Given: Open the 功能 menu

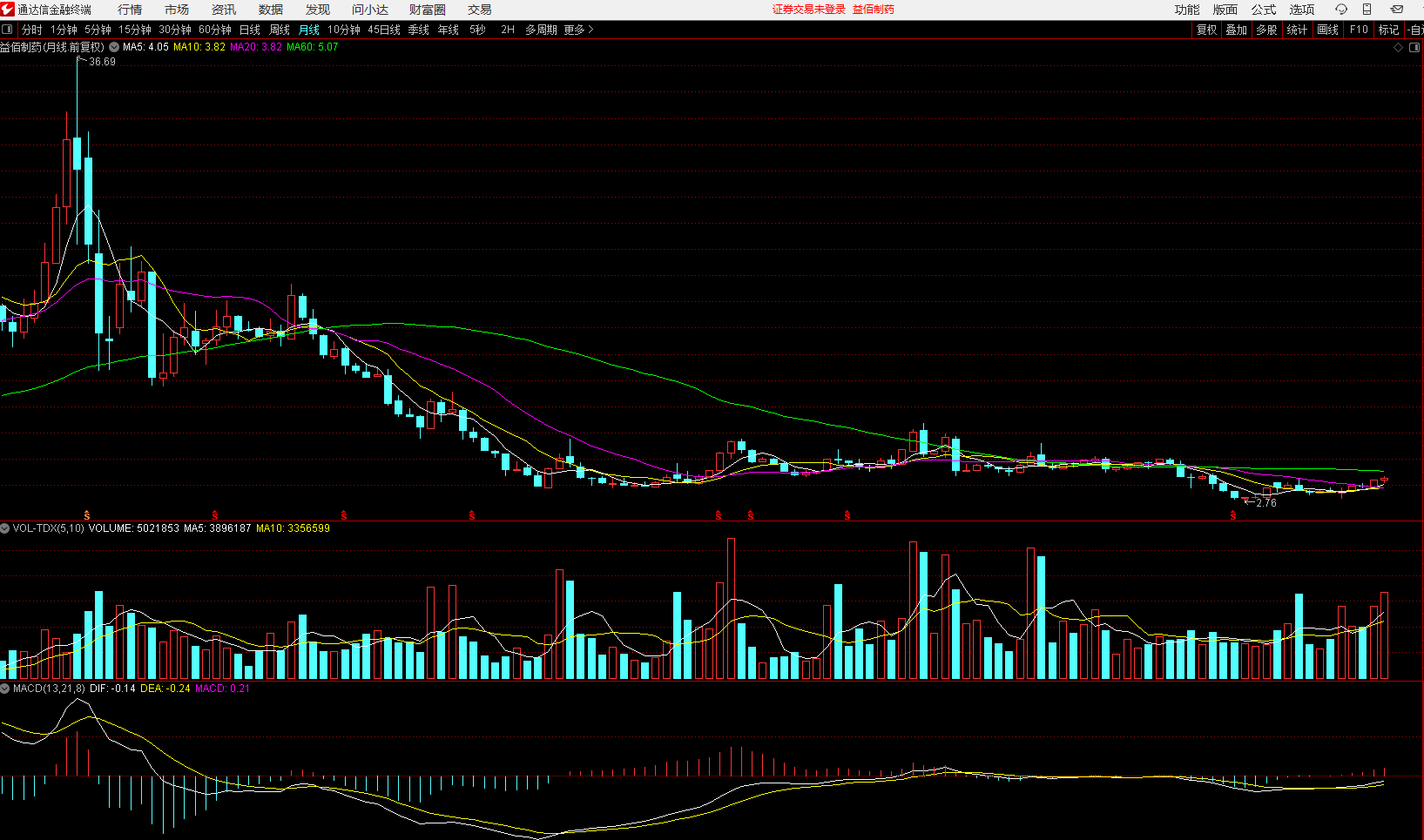Looking at the screenshot, I should (1187, 10).
